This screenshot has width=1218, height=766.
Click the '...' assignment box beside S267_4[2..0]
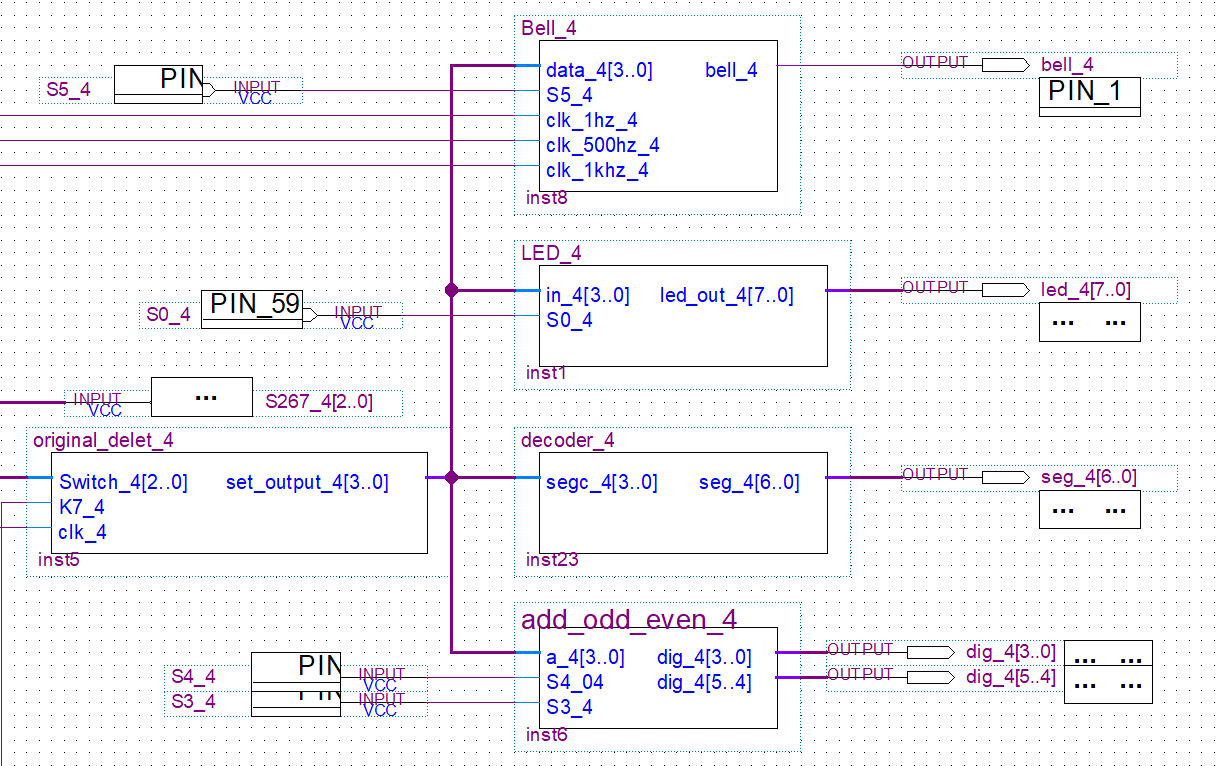click(201, 397)
